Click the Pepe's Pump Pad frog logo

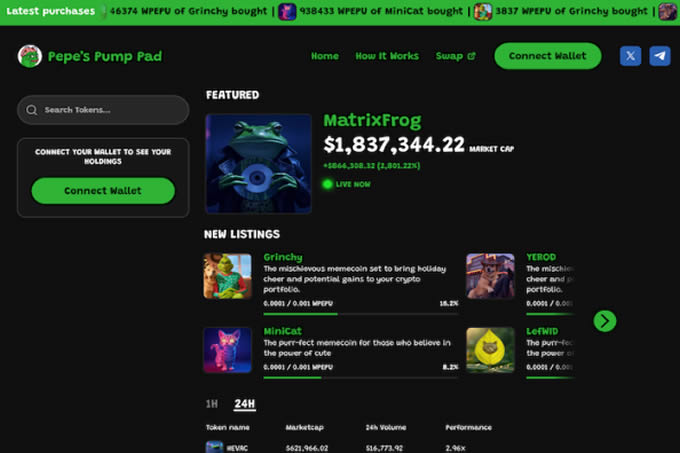30,56
